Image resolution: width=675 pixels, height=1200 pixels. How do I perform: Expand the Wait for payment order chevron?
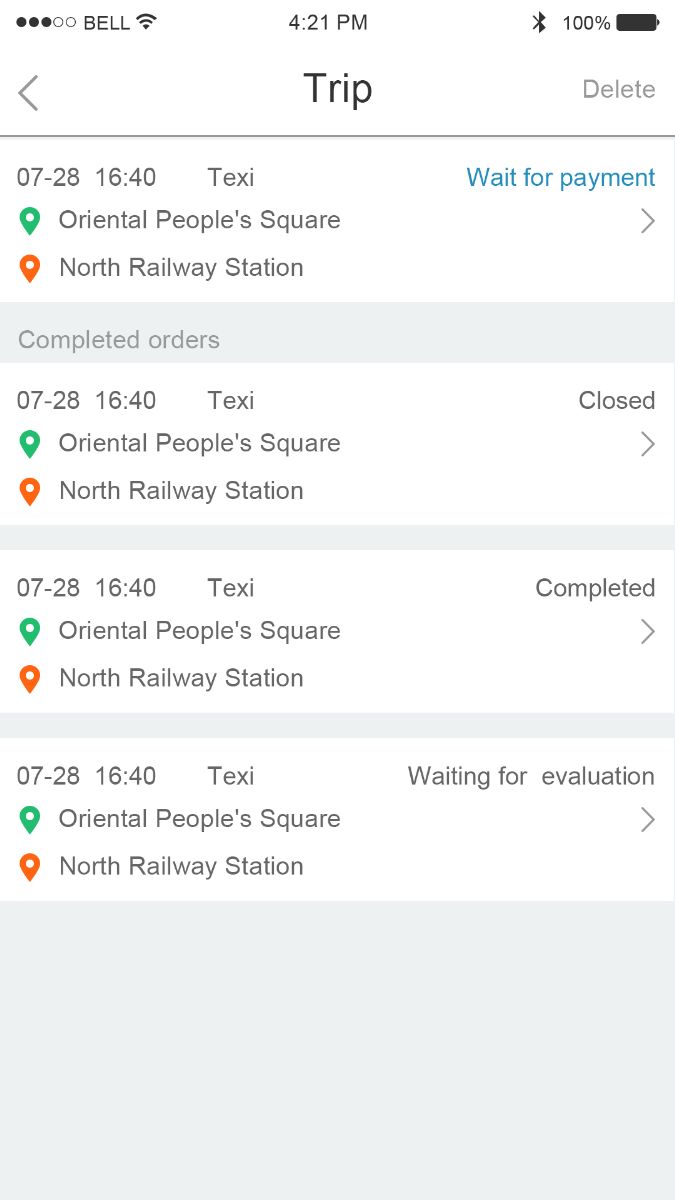tap(647, 221)
